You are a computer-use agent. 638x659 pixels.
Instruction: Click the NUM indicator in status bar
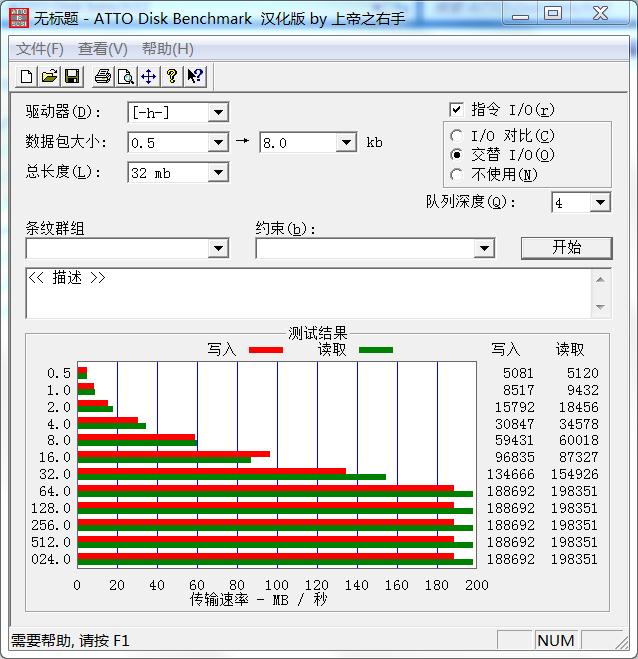(x=556, y=641)
